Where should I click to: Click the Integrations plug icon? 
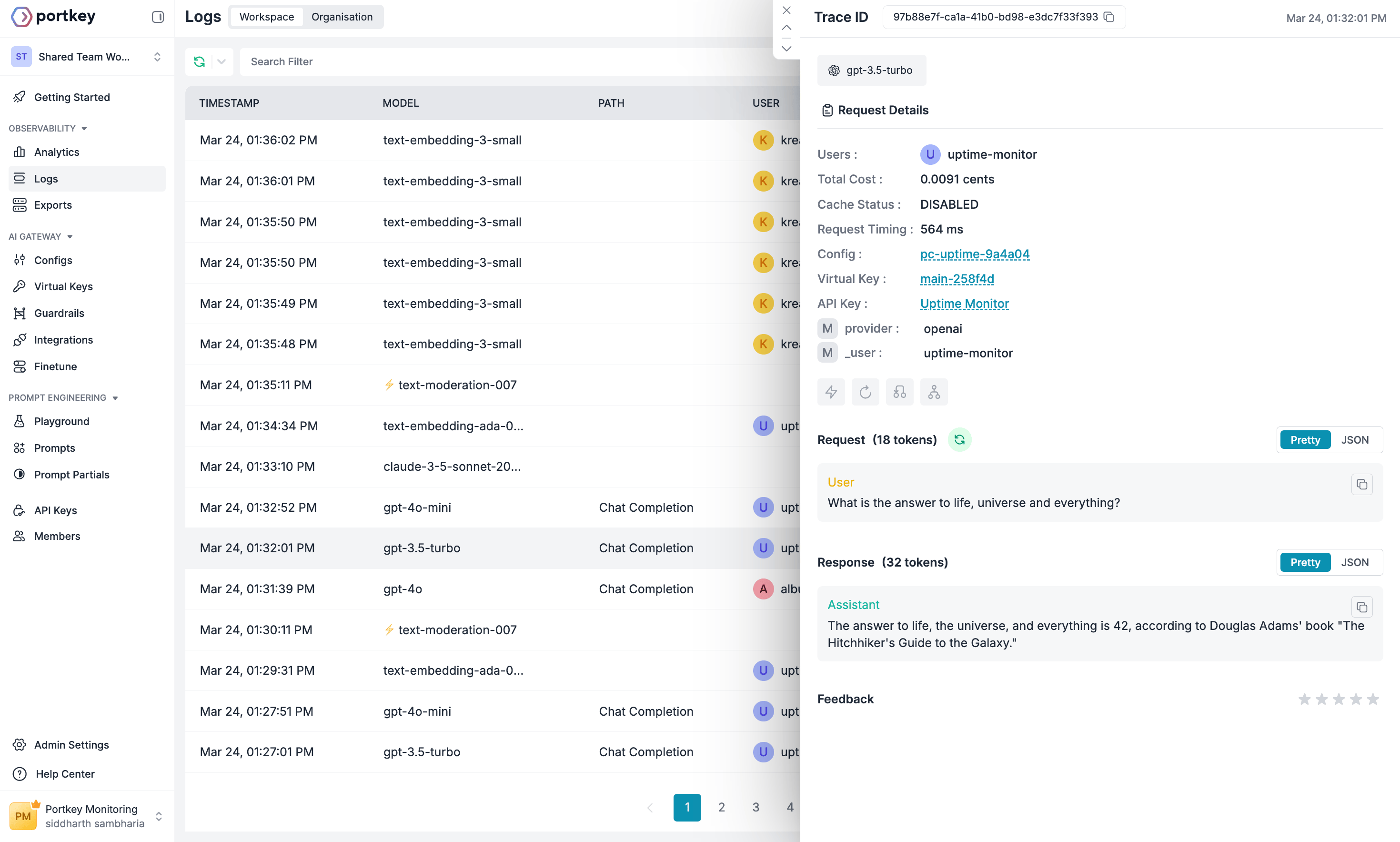(x=19, y=339)
